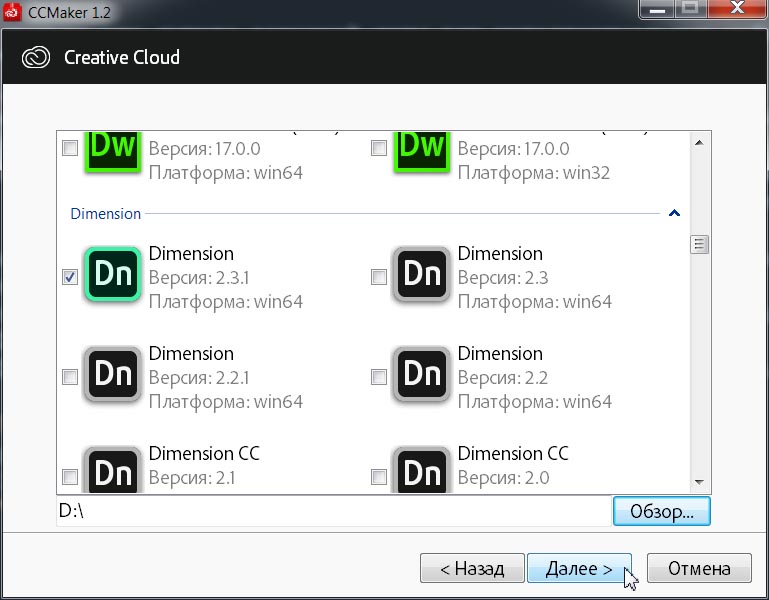Image resolution: width=769 pixels, height=600 pixels.
Task: Click the Версия: 2.2 text
Action: click(x=503, y=378)
